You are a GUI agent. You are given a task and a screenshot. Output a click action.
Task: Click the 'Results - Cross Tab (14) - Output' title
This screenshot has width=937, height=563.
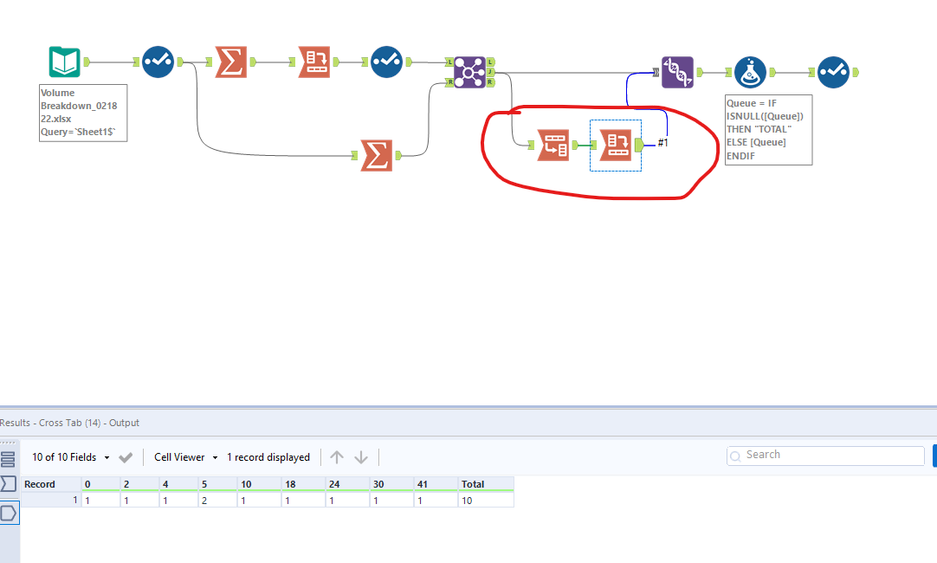(x=69, y=423)
